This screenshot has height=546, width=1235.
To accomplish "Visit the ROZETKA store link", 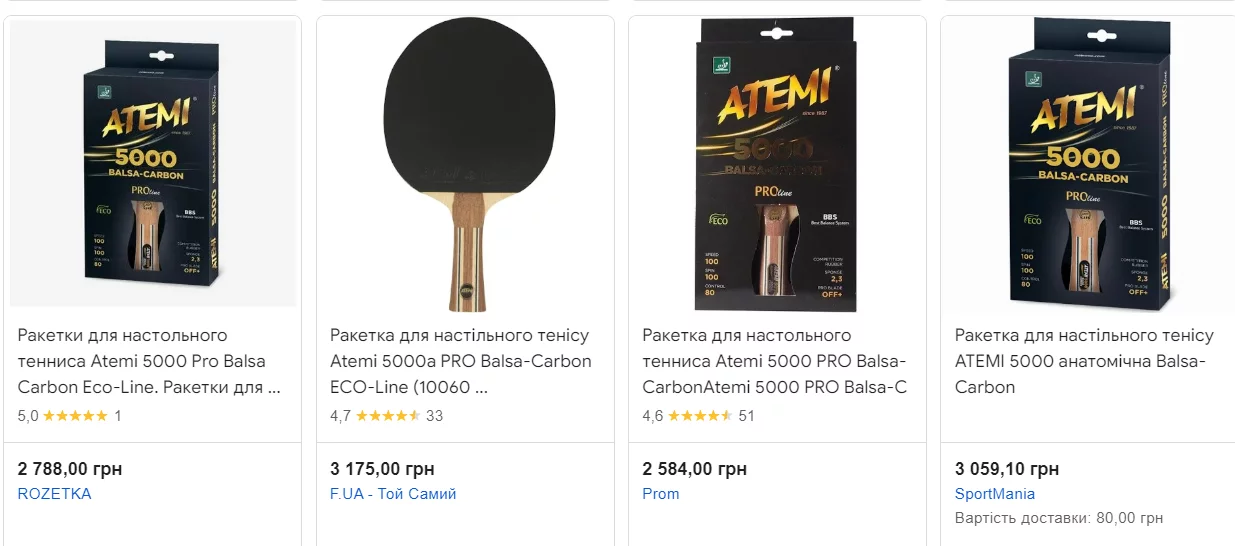I will pyautogui.click(x=55, y=494).
